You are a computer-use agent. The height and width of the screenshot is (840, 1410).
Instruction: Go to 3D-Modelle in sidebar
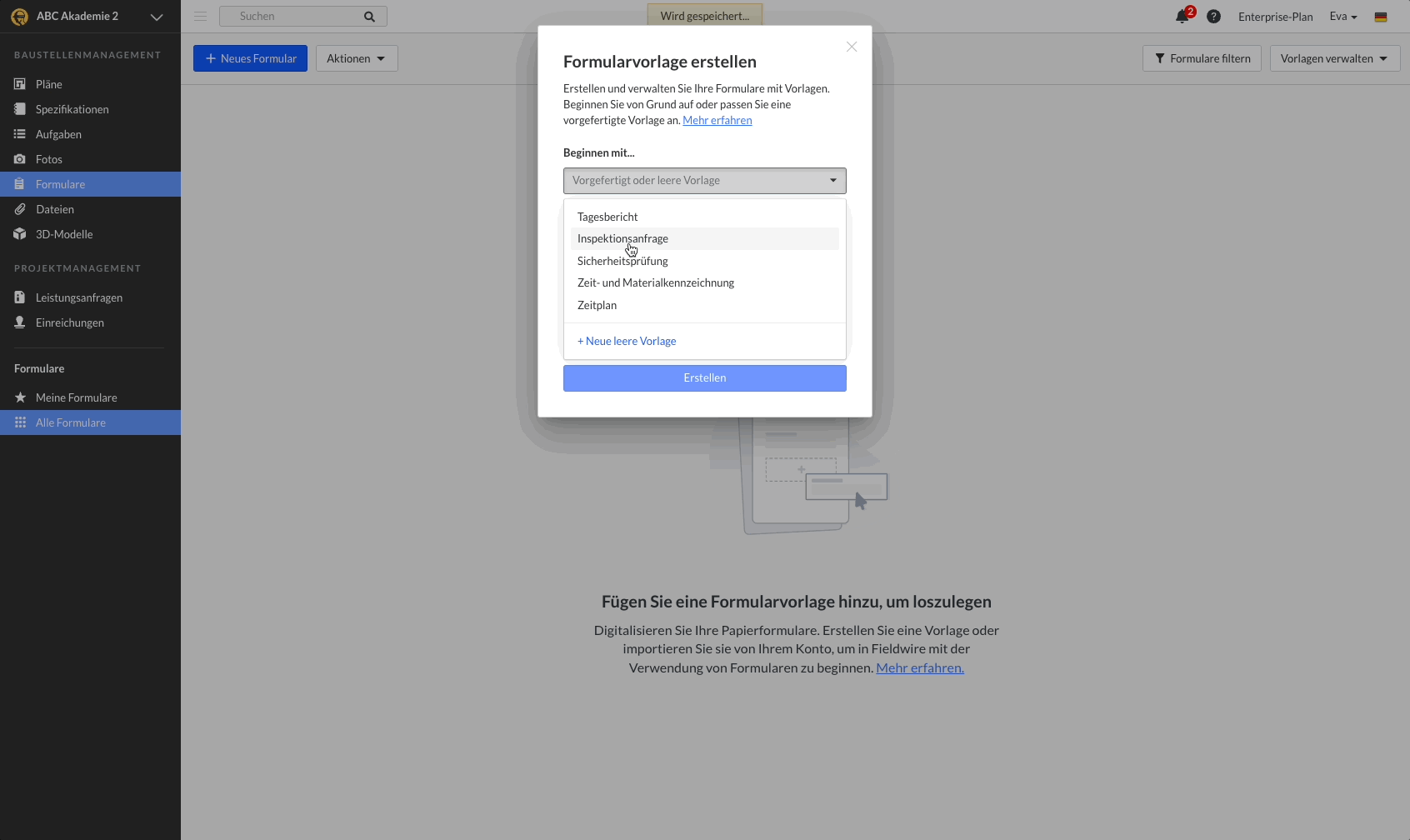coord(64,234)
